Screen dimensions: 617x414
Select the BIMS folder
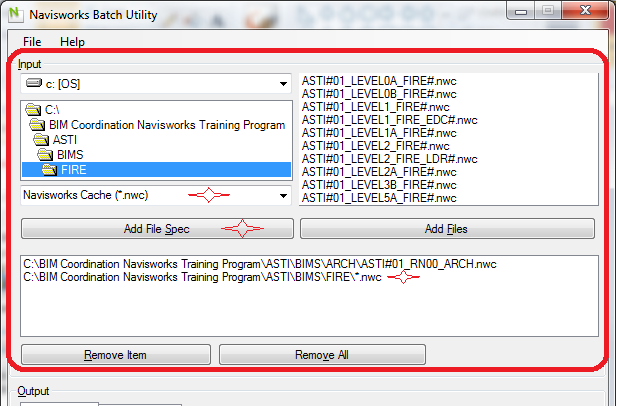[70, 155]
